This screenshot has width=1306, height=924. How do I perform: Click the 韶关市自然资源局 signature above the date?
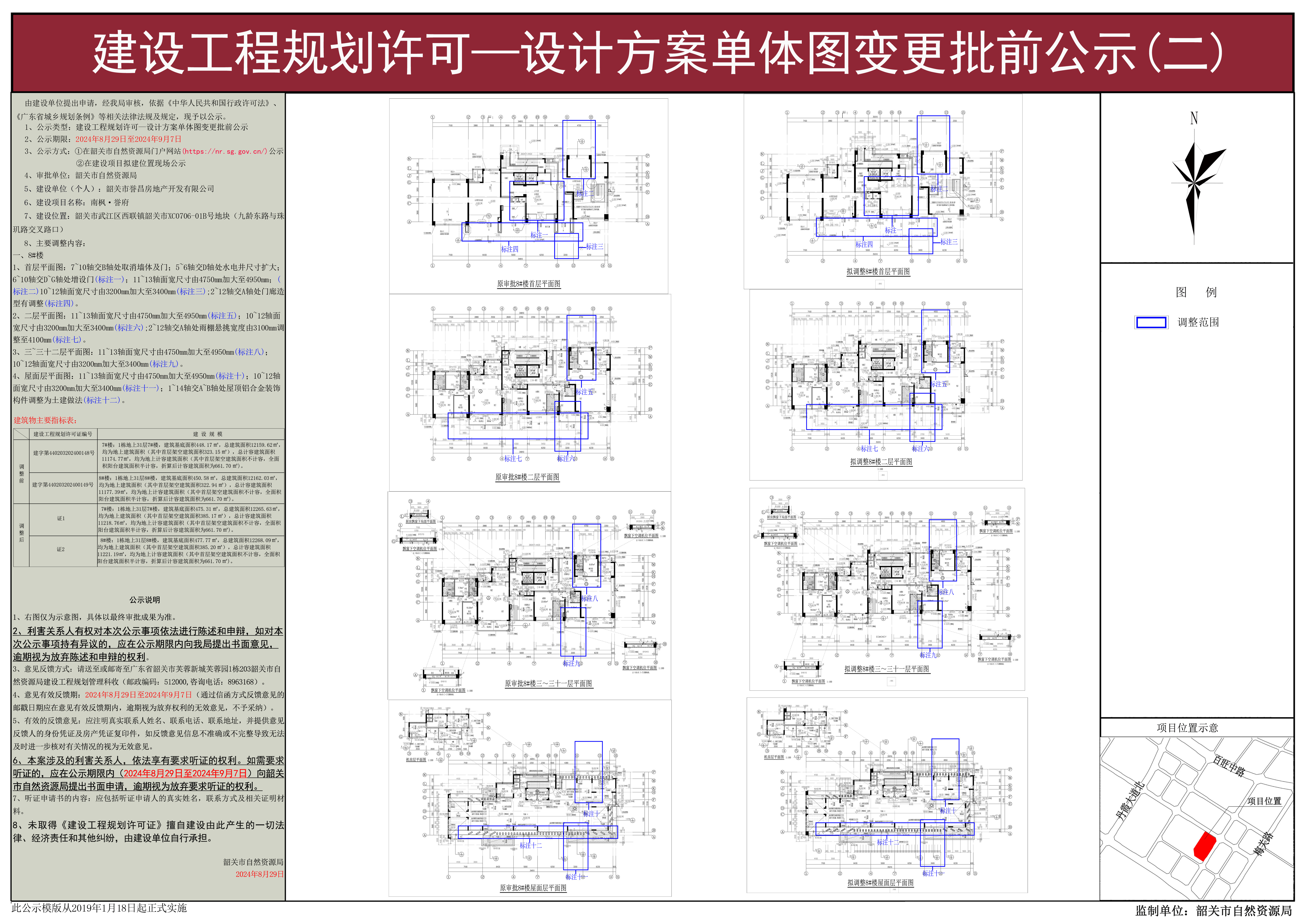coord(253,862)
